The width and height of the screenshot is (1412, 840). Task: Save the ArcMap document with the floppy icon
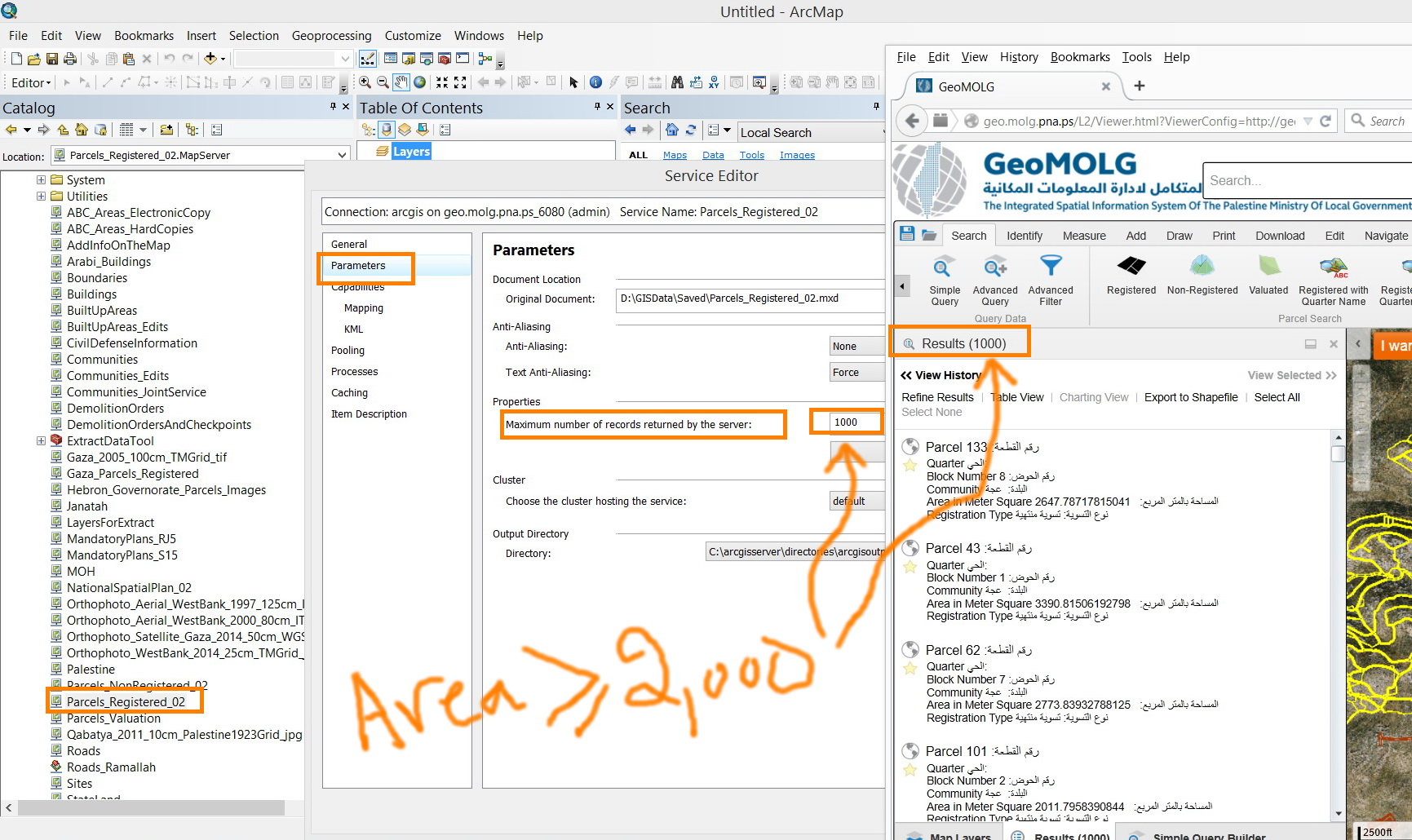coord(52,59)
